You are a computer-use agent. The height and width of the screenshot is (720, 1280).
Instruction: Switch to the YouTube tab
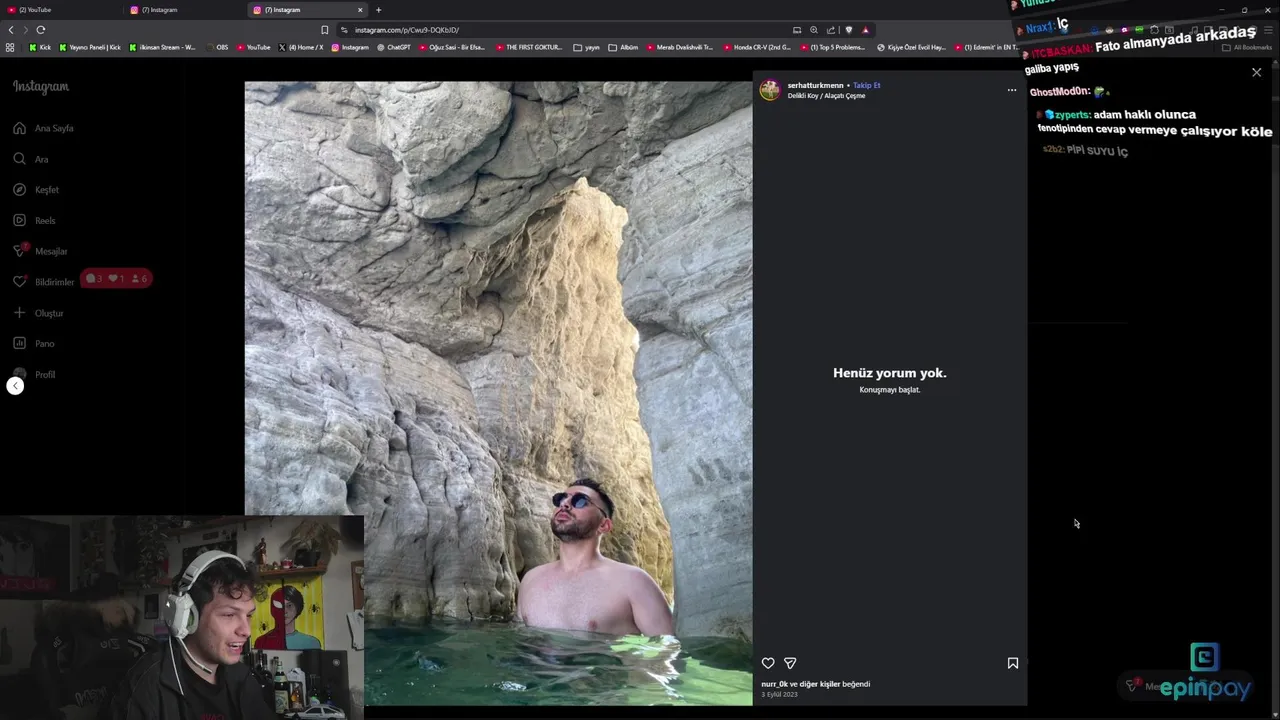click(x=62, y=10)
